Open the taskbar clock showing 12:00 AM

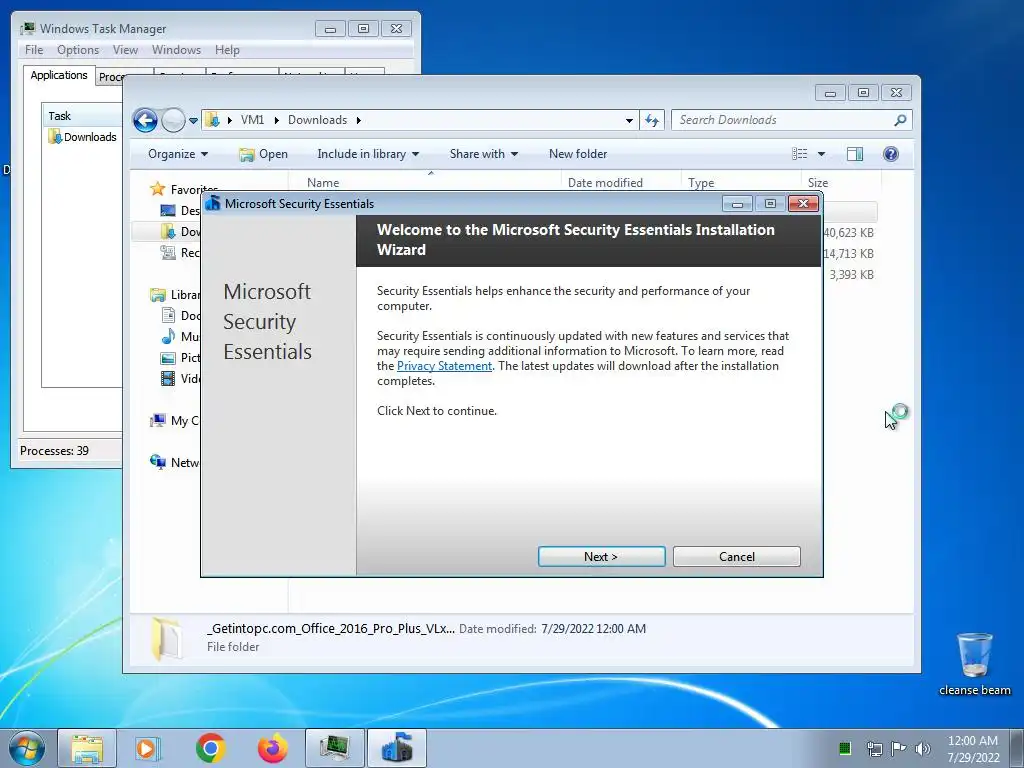point(973,748)
